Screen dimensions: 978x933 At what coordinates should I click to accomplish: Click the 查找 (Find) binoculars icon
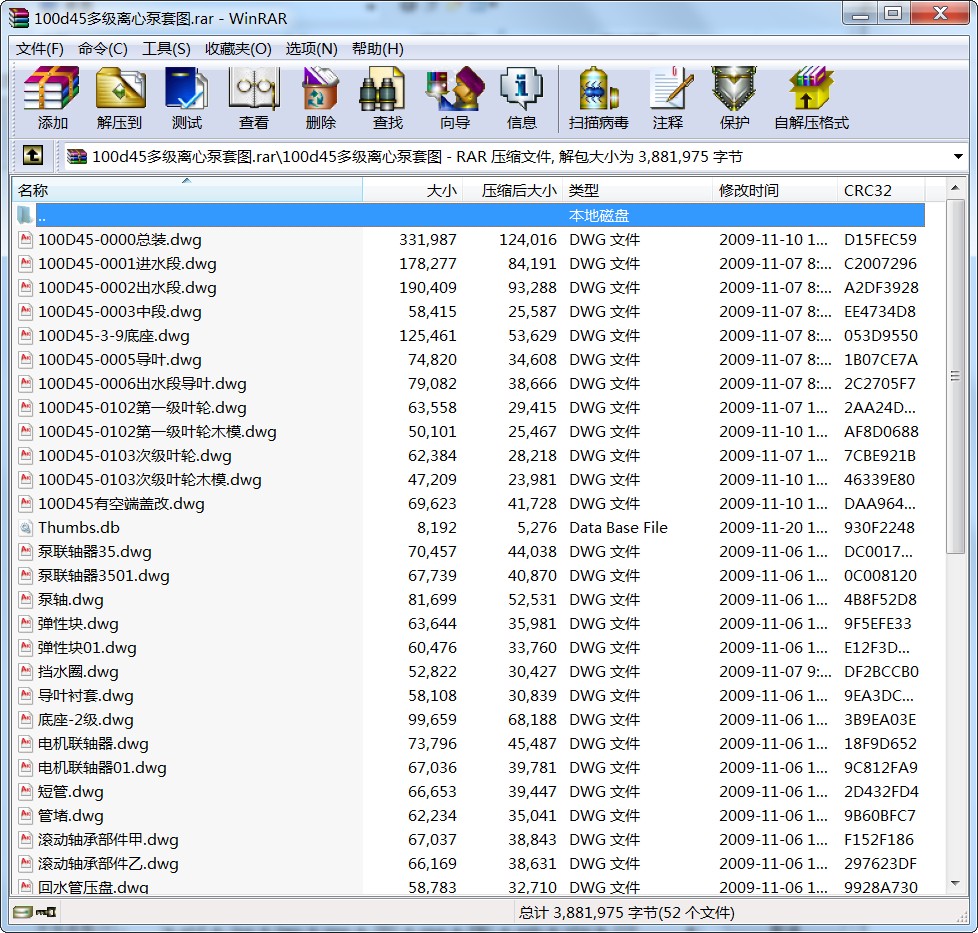(381, 89)
